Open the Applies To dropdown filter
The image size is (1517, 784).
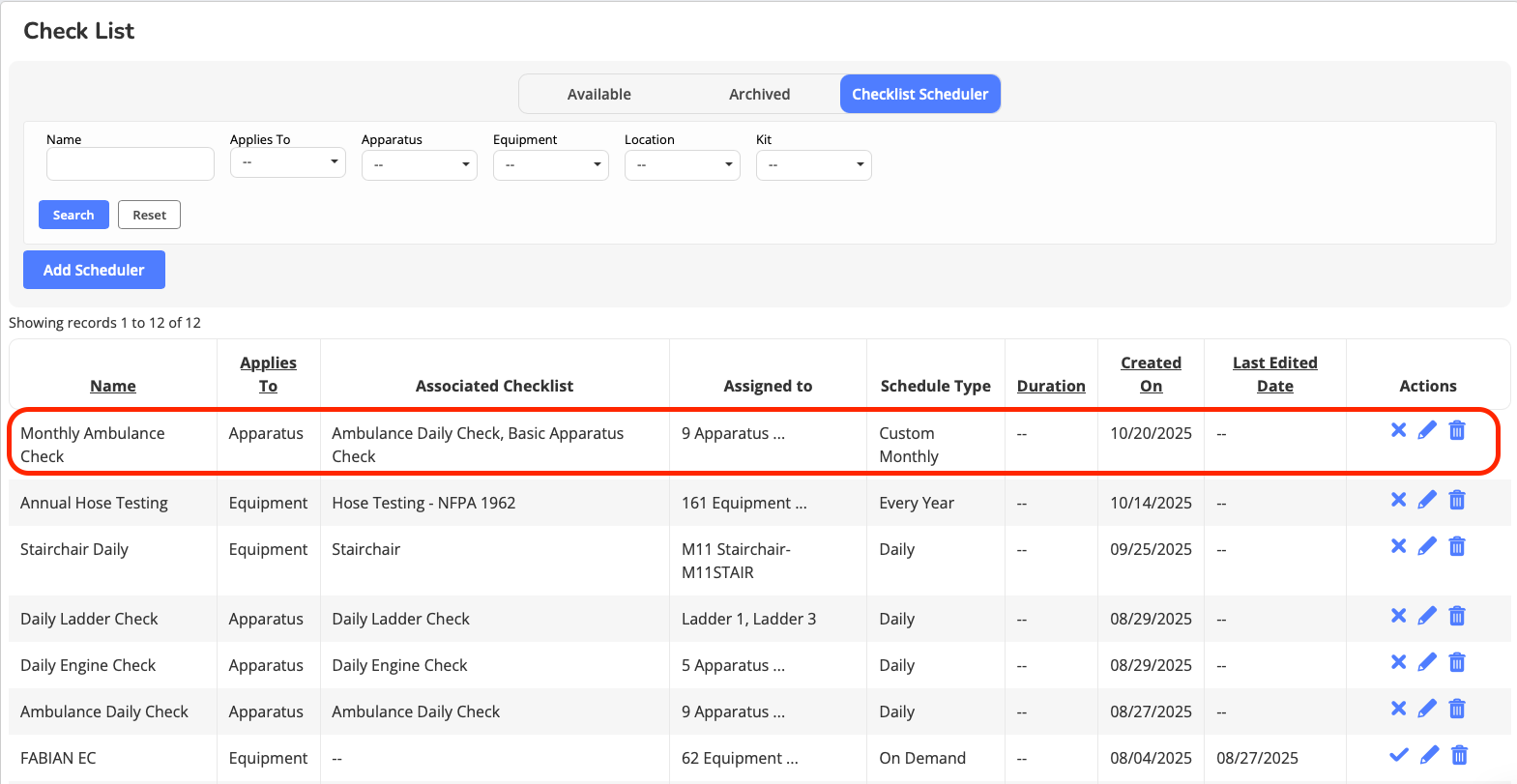click(x=287, y=162)
